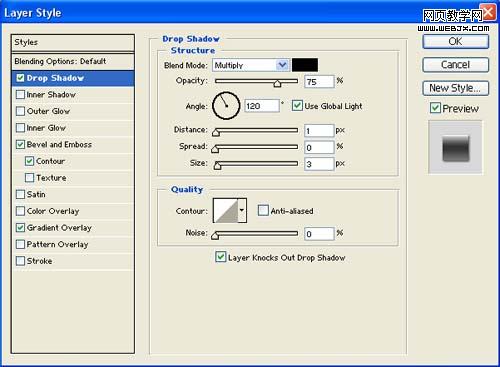Toggle the Preview checkbox
This screenshot has height=367, width=500.
(x=435, y=108)
